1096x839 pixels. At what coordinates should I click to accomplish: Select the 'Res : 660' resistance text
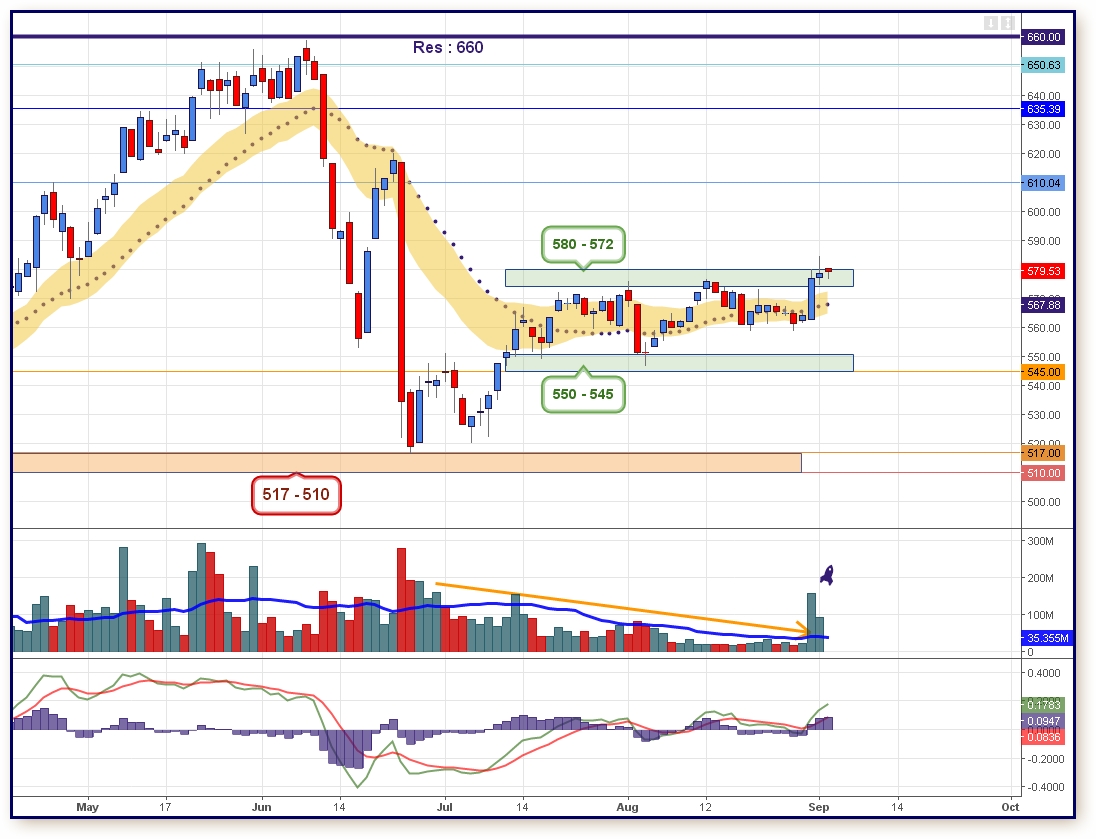tap(448, 47)
